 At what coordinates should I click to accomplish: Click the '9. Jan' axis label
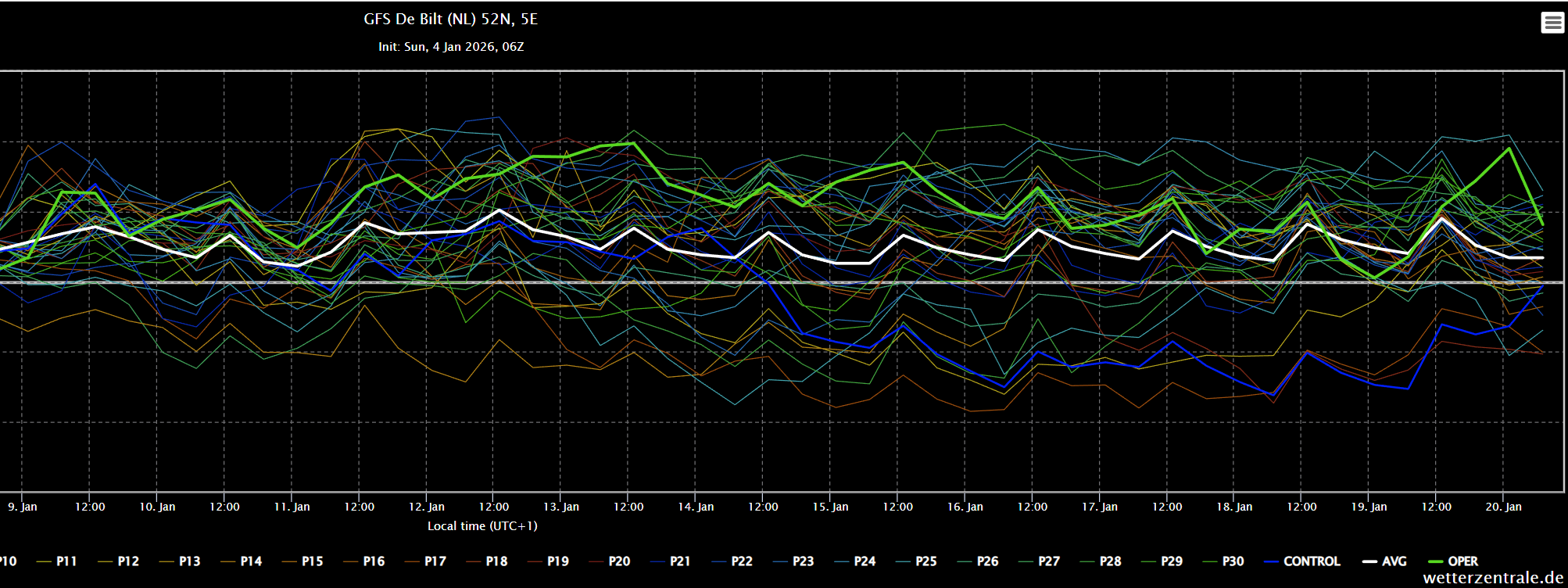[23, 507]
